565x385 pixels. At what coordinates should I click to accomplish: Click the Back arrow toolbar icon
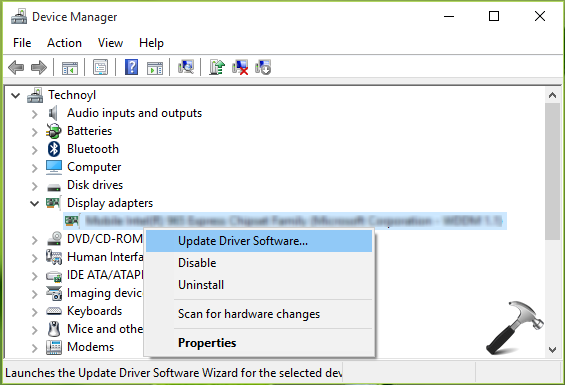[16, 67]
